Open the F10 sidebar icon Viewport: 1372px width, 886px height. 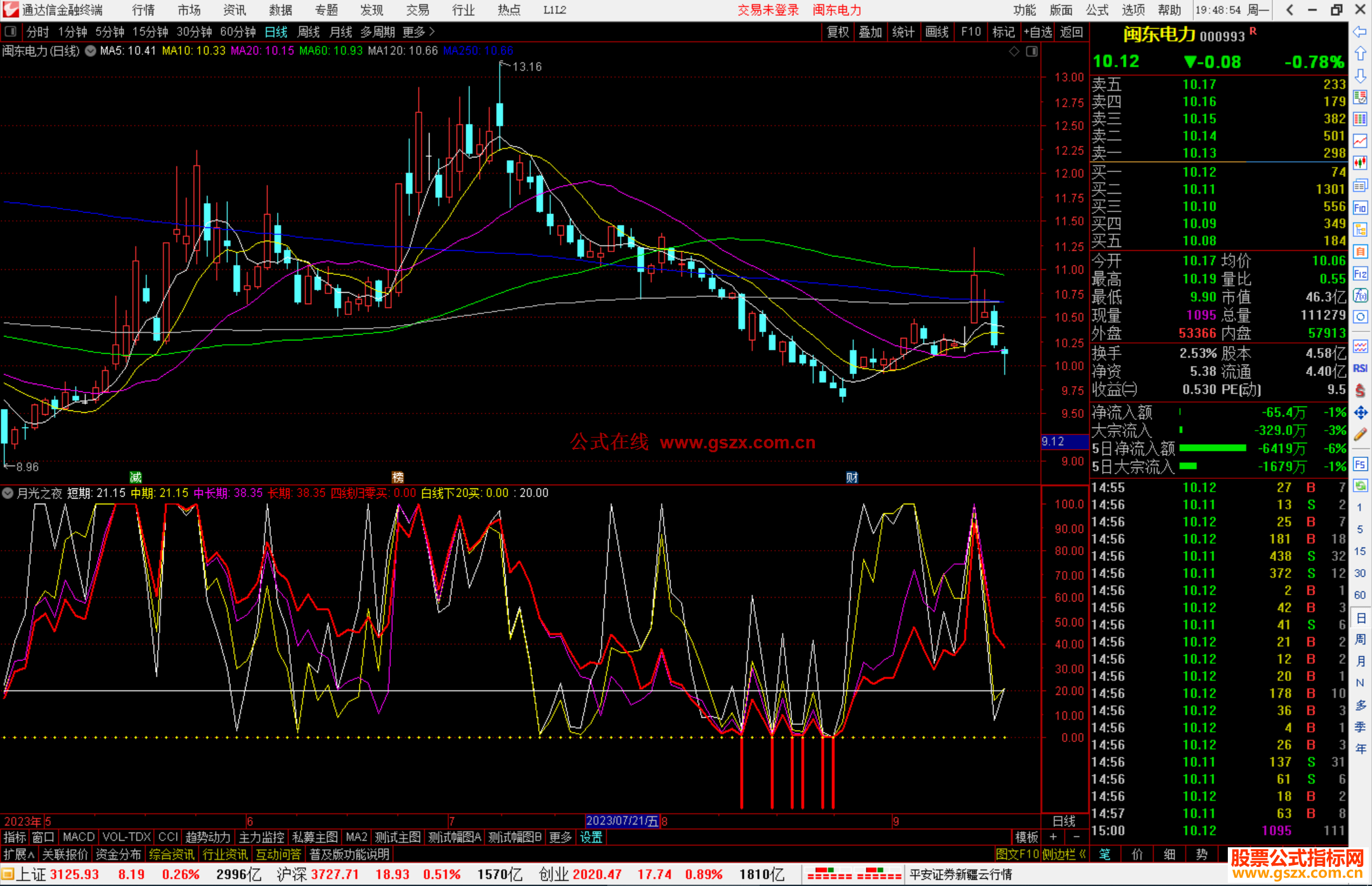(1360, 208)
